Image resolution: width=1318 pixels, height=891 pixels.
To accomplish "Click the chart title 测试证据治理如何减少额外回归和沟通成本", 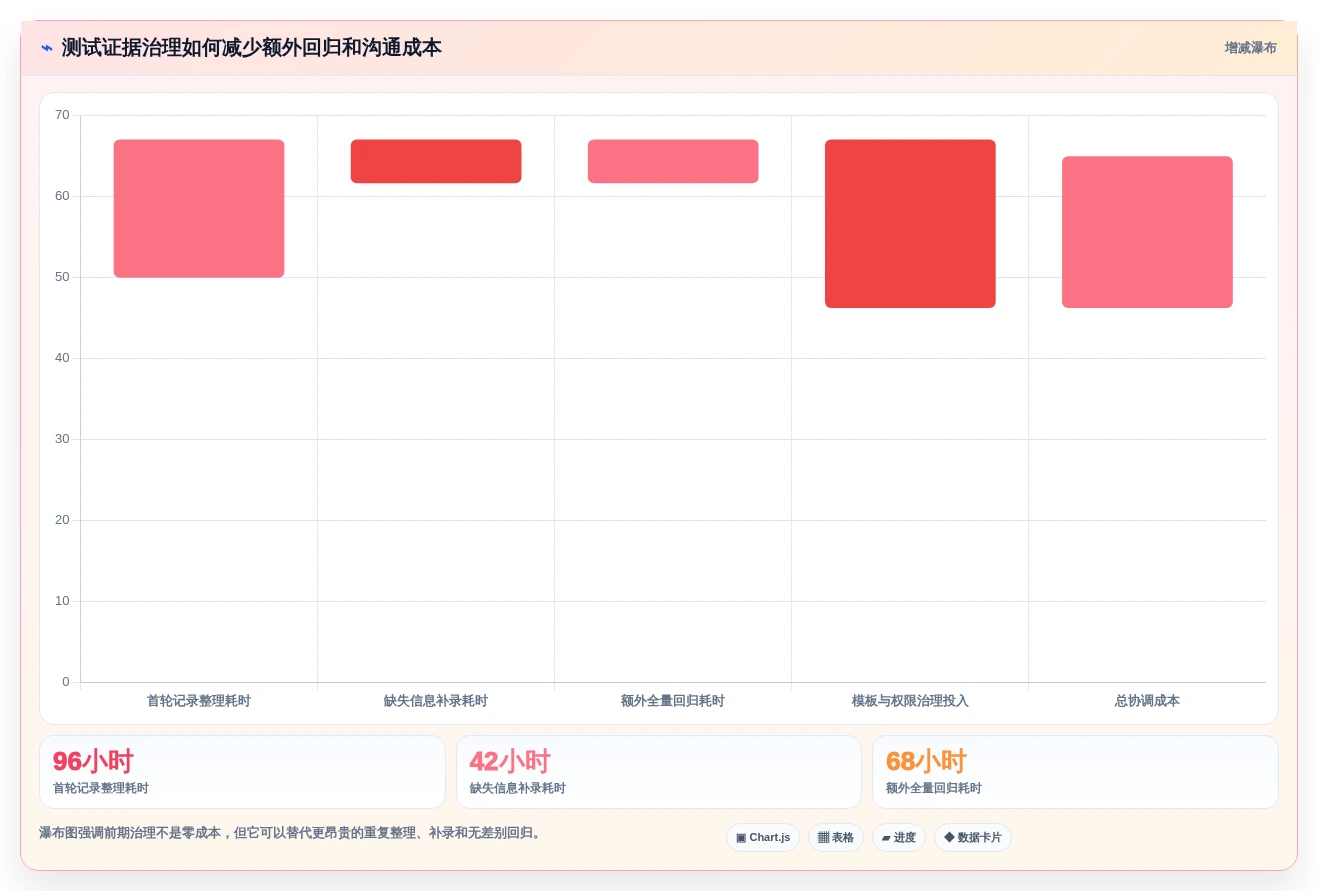I will point(251,48).
